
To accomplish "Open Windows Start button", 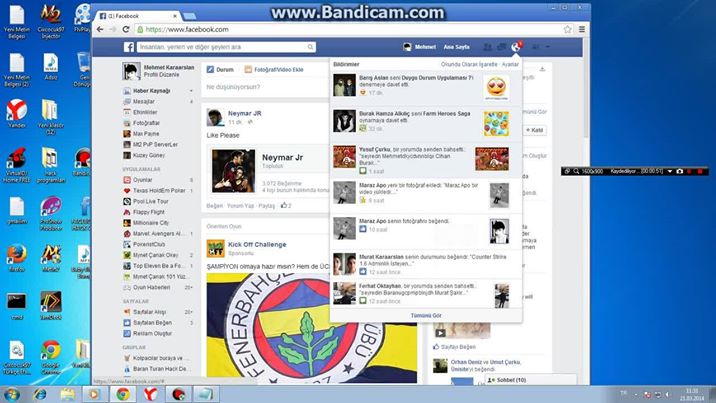I will tap(11, 394).
